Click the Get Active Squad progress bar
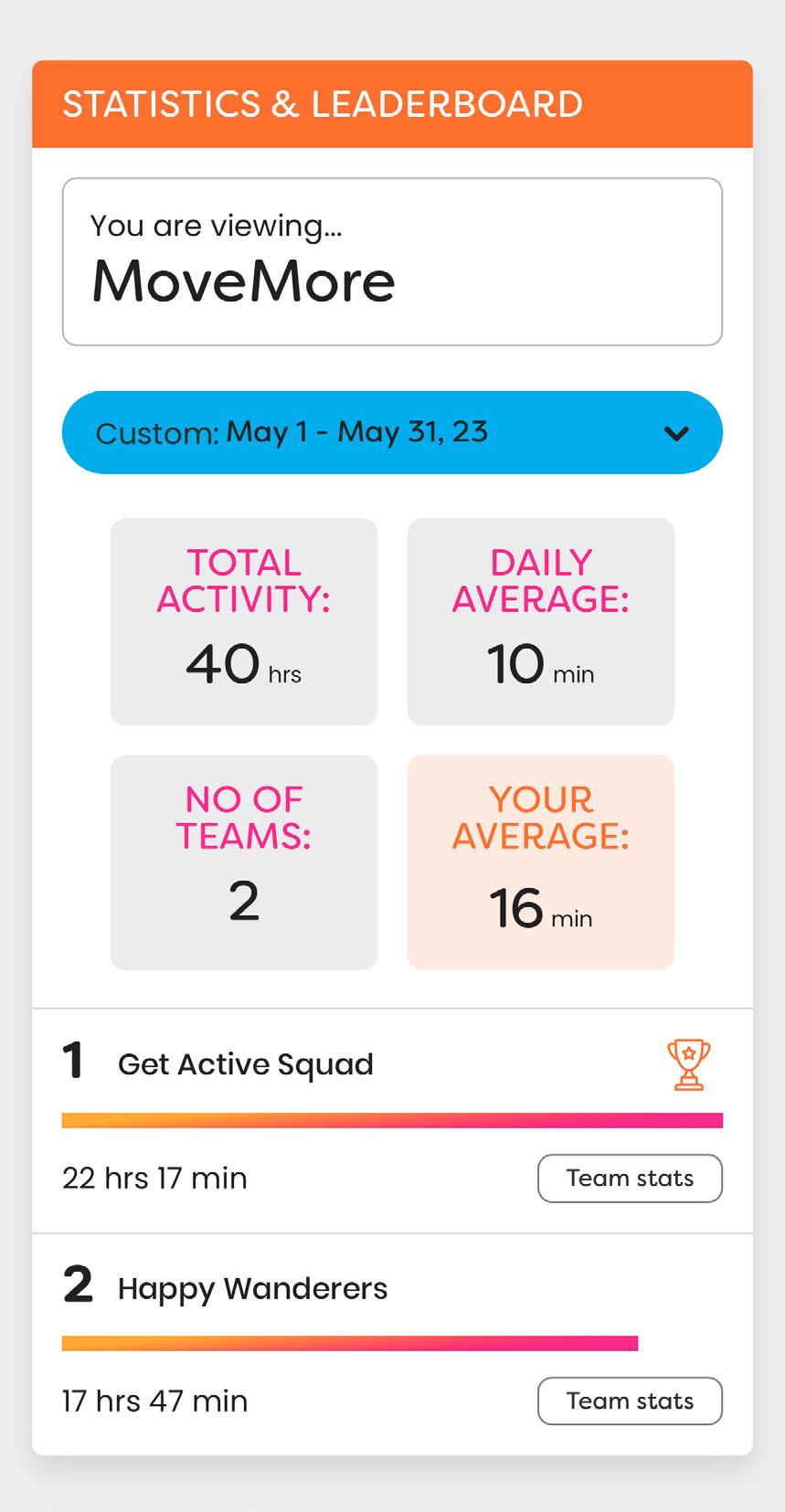The height and width of the screenshot is (1512, 785). pyautogui.click(x=392, y=1120)
